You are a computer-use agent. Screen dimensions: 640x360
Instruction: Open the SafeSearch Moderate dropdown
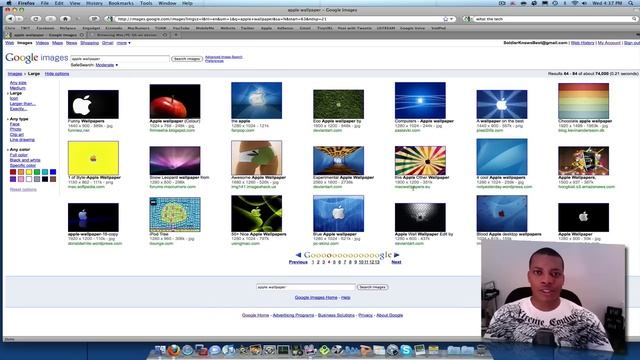coord(107,65)
